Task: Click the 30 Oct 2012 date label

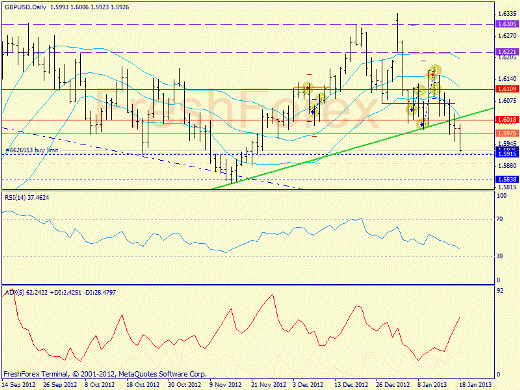Action: coord(184,384)
